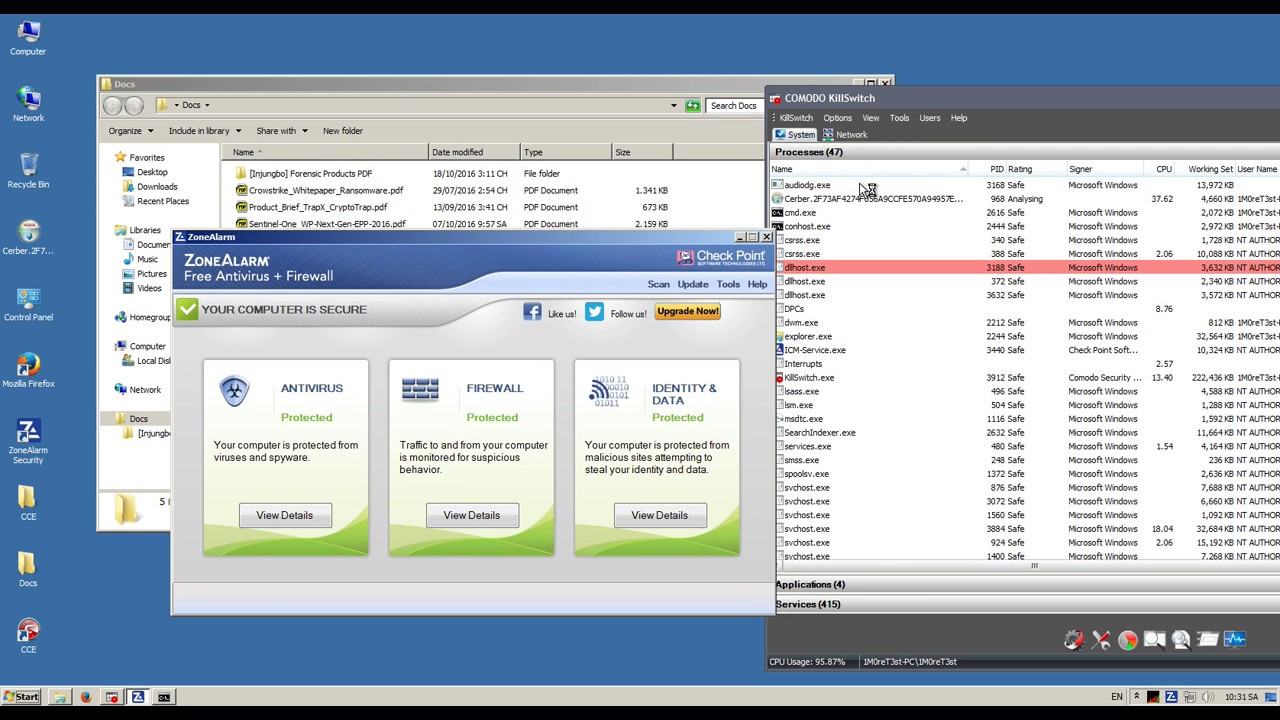Expand the Services (415) section
Screen dimensions: 1280x720
point(808,604)
